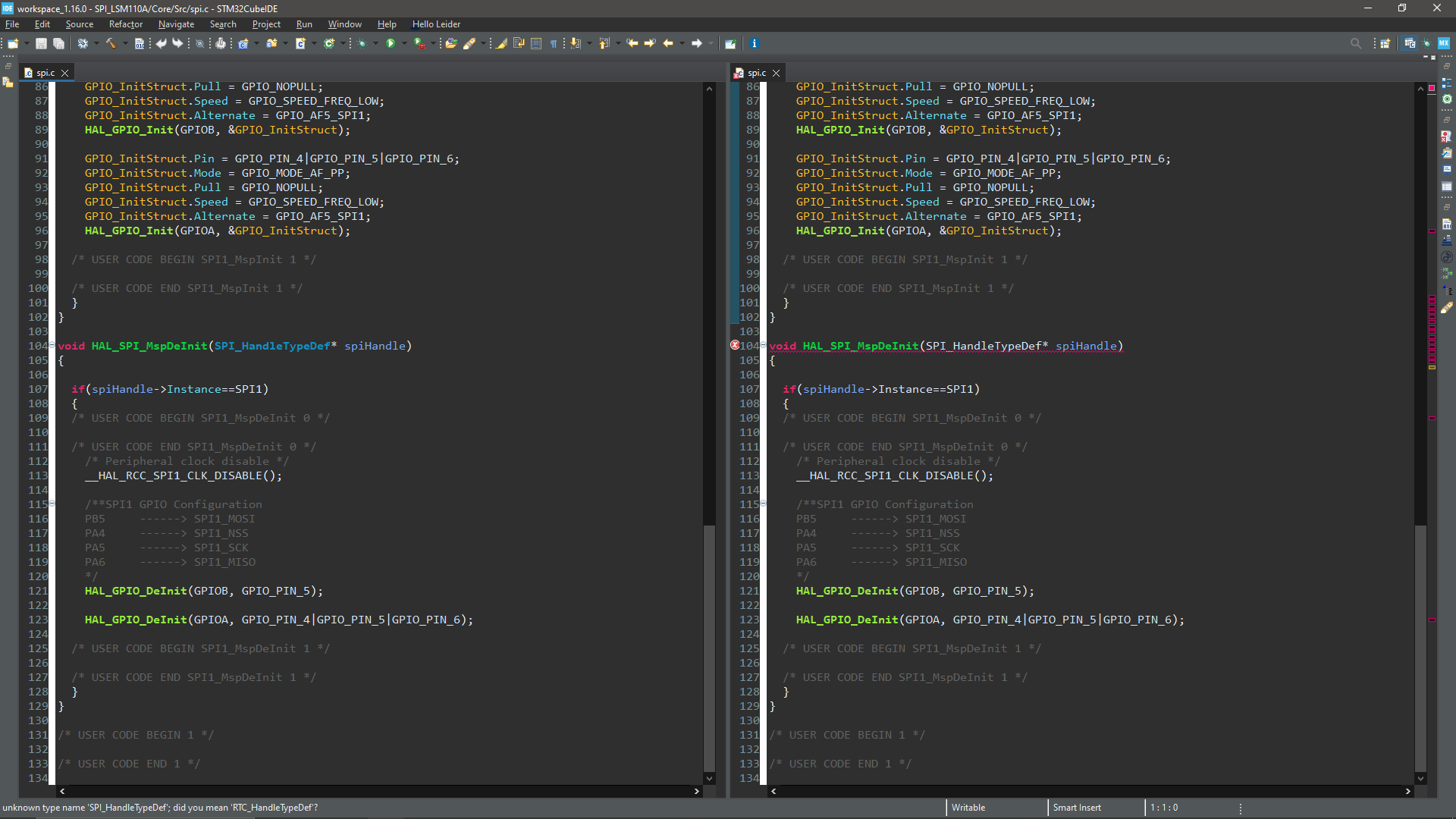Toggle Show Whitespace Characters pilcrow button

click(554, 43)
